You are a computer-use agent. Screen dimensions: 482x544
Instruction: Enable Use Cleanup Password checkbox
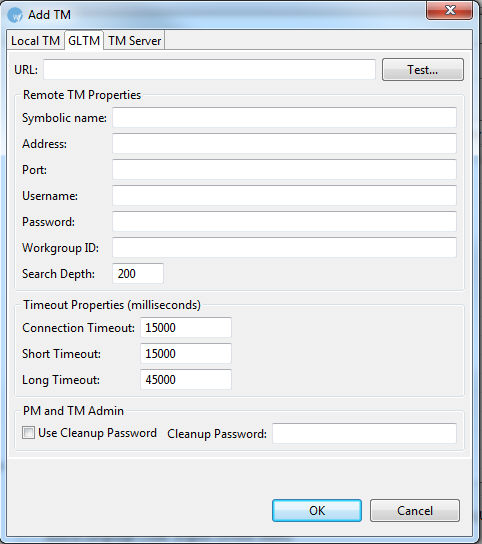click(x=28, y=433)
